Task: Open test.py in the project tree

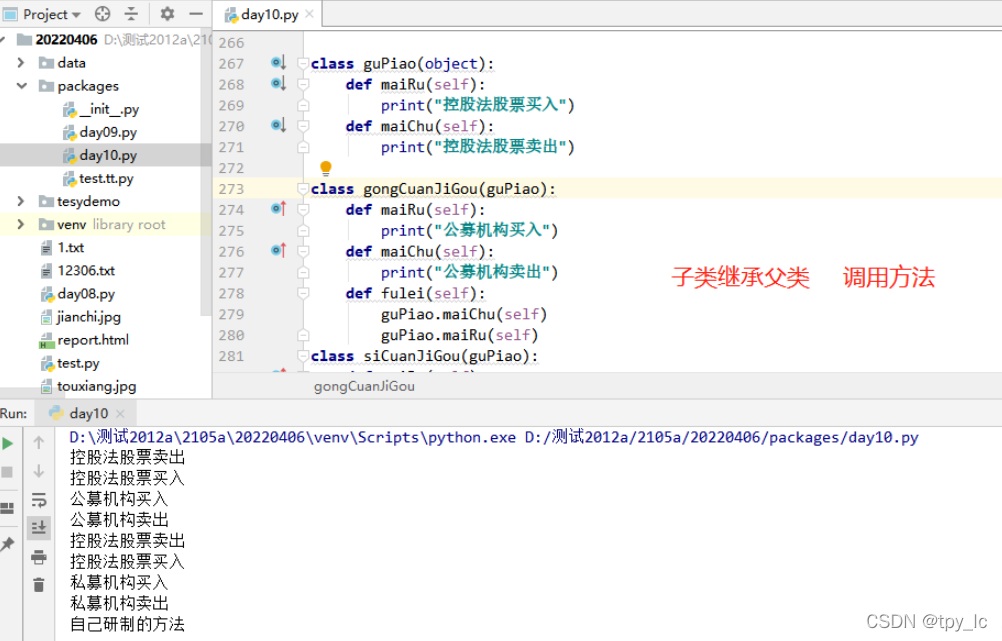Action: [x=78, y=363]
